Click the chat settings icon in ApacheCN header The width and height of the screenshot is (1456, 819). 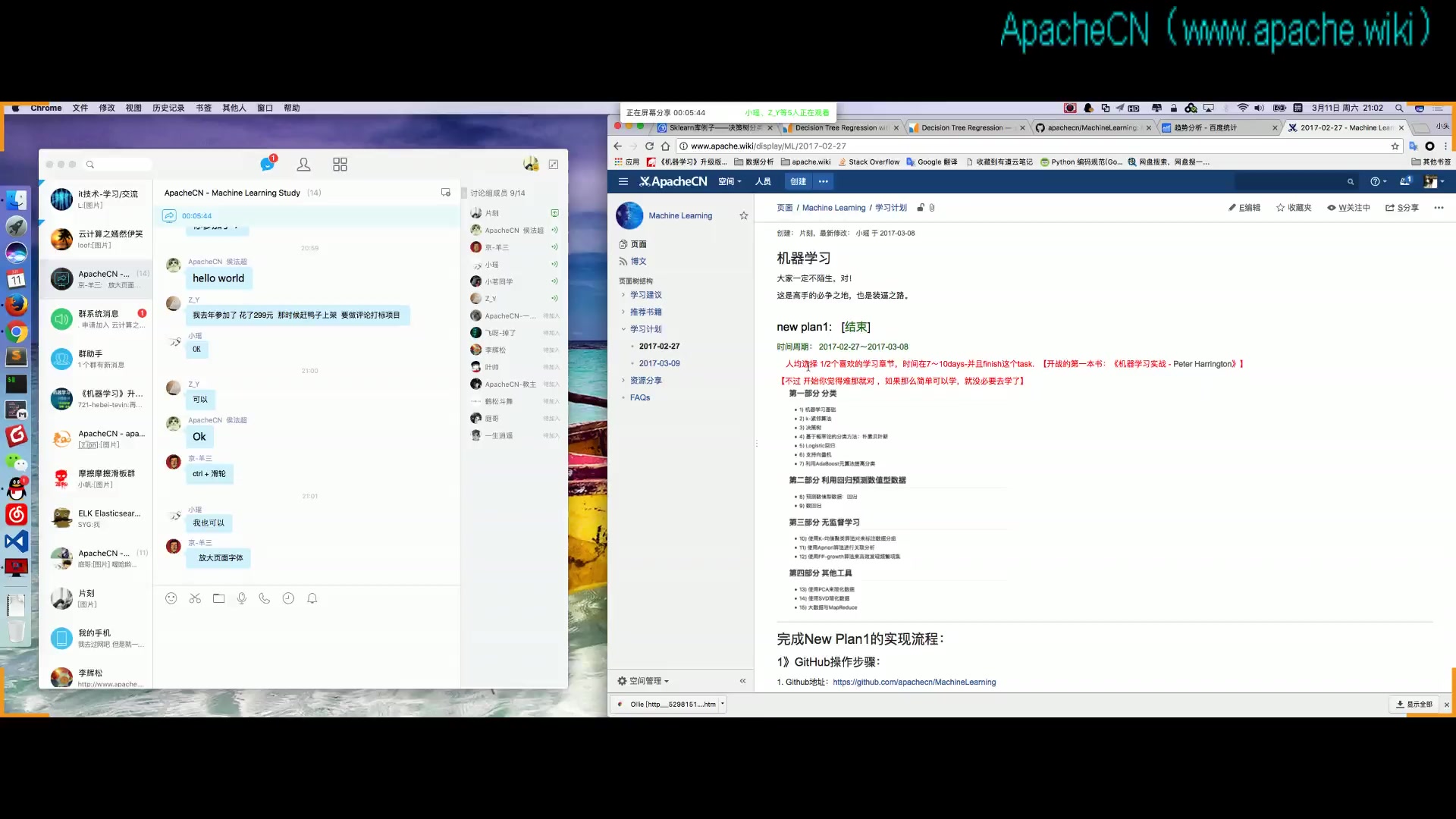click(446, 193)
